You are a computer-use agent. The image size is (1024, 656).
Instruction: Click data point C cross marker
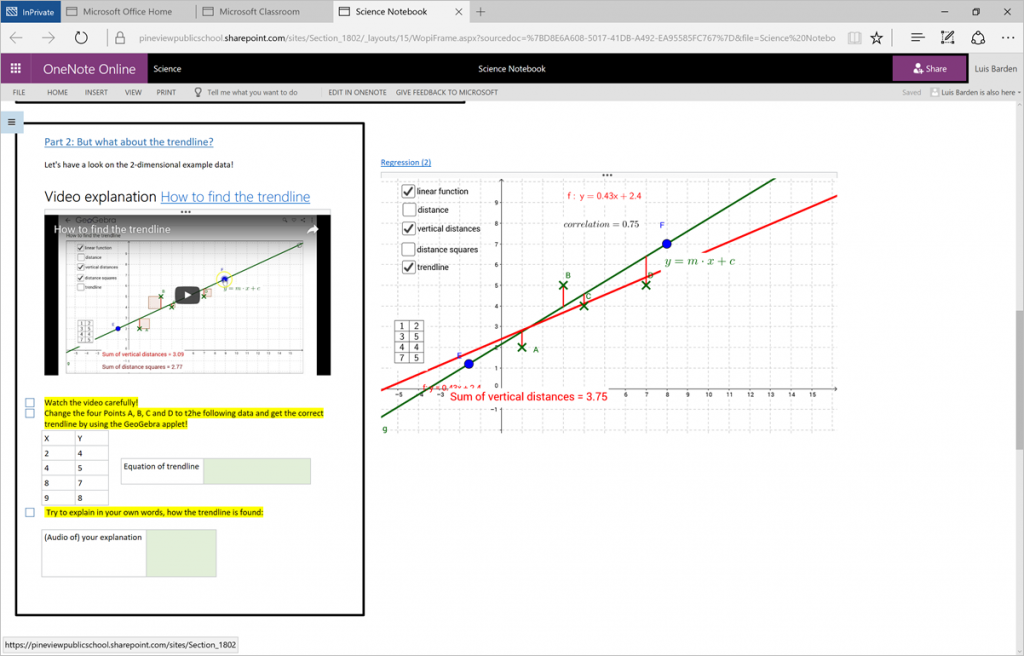click(x=584, y=305)
